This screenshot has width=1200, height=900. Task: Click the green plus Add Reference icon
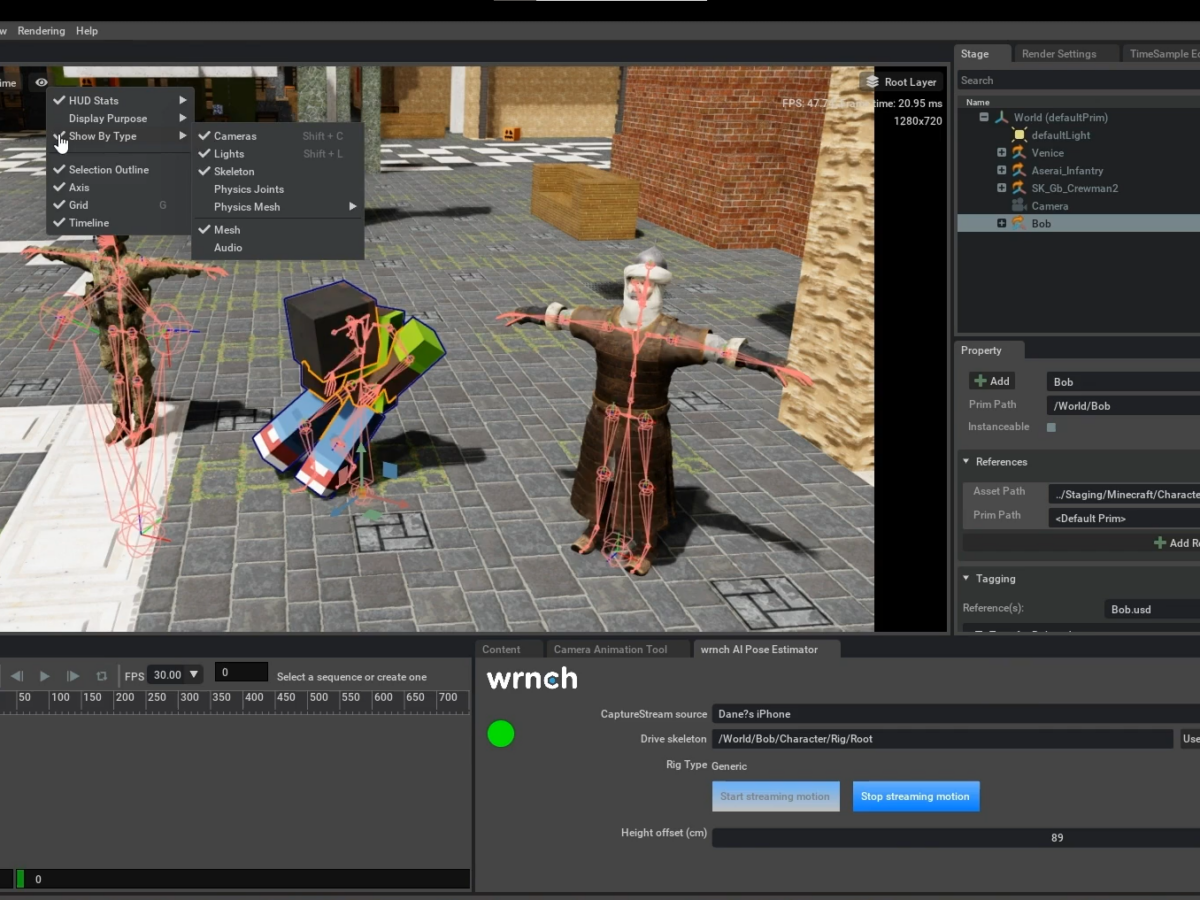(1159, 543)
